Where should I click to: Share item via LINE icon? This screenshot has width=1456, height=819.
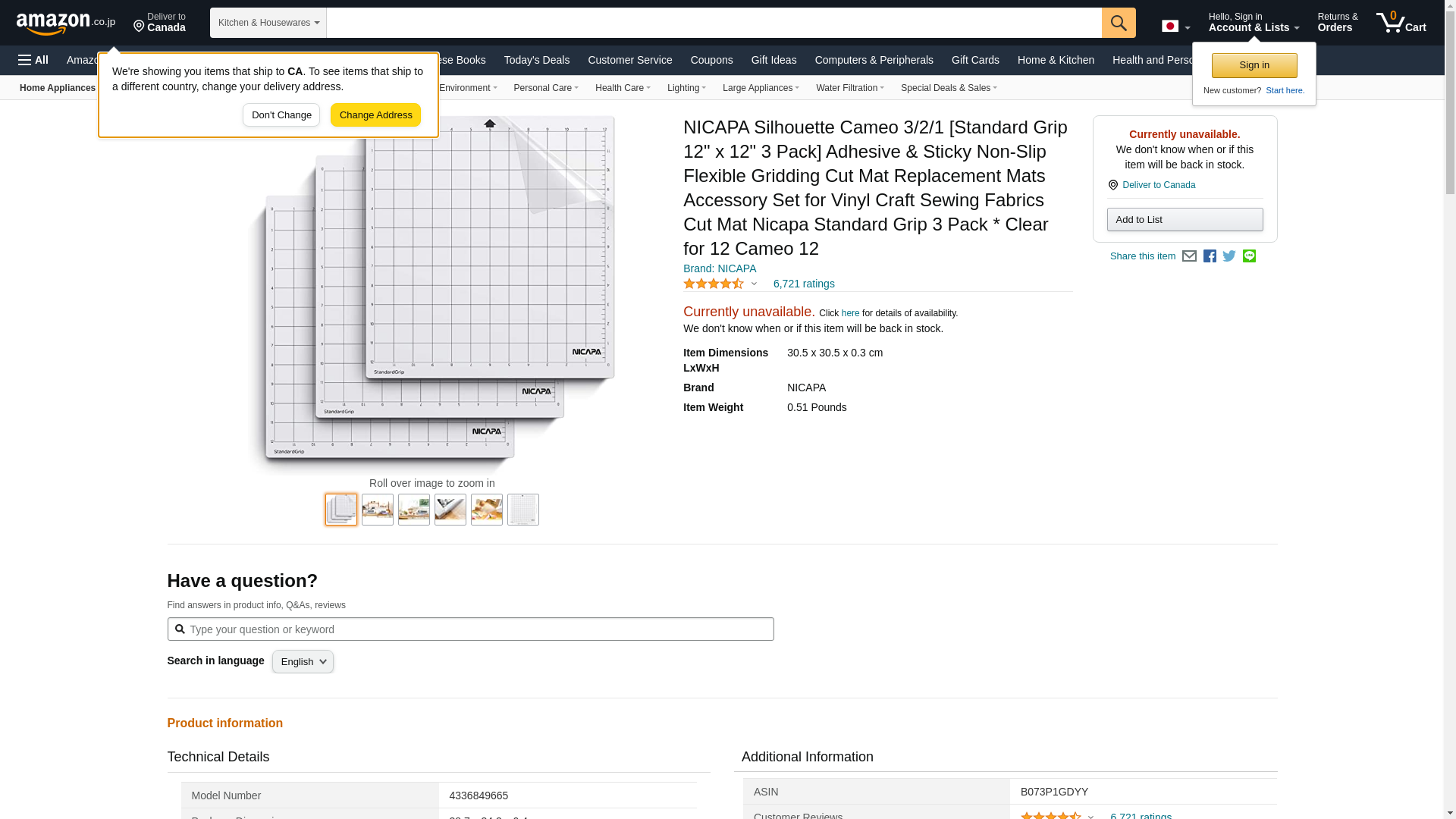point(1249,256)
